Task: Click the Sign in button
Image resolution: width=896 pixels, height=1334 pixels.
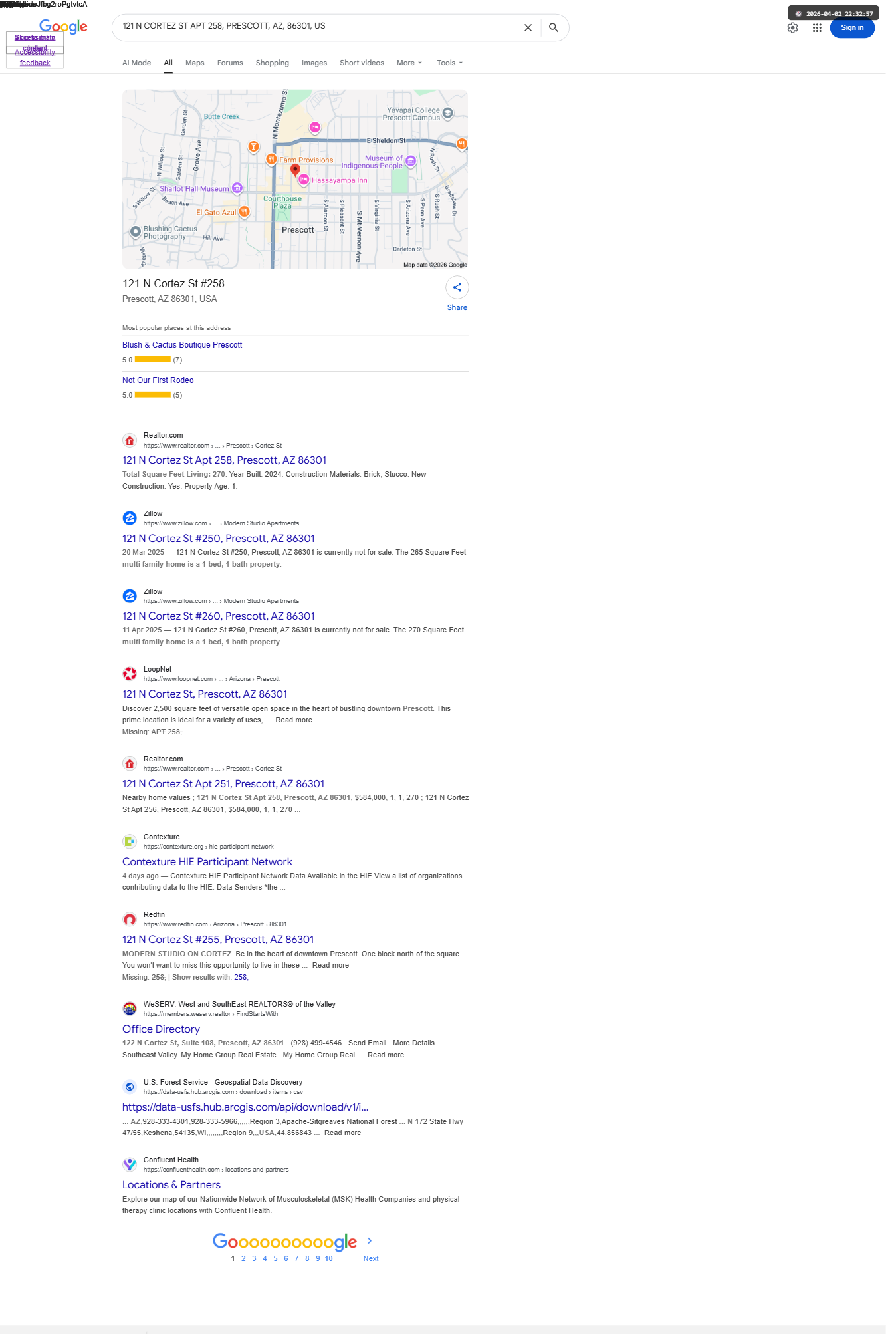Action: [x=852, y=28]
